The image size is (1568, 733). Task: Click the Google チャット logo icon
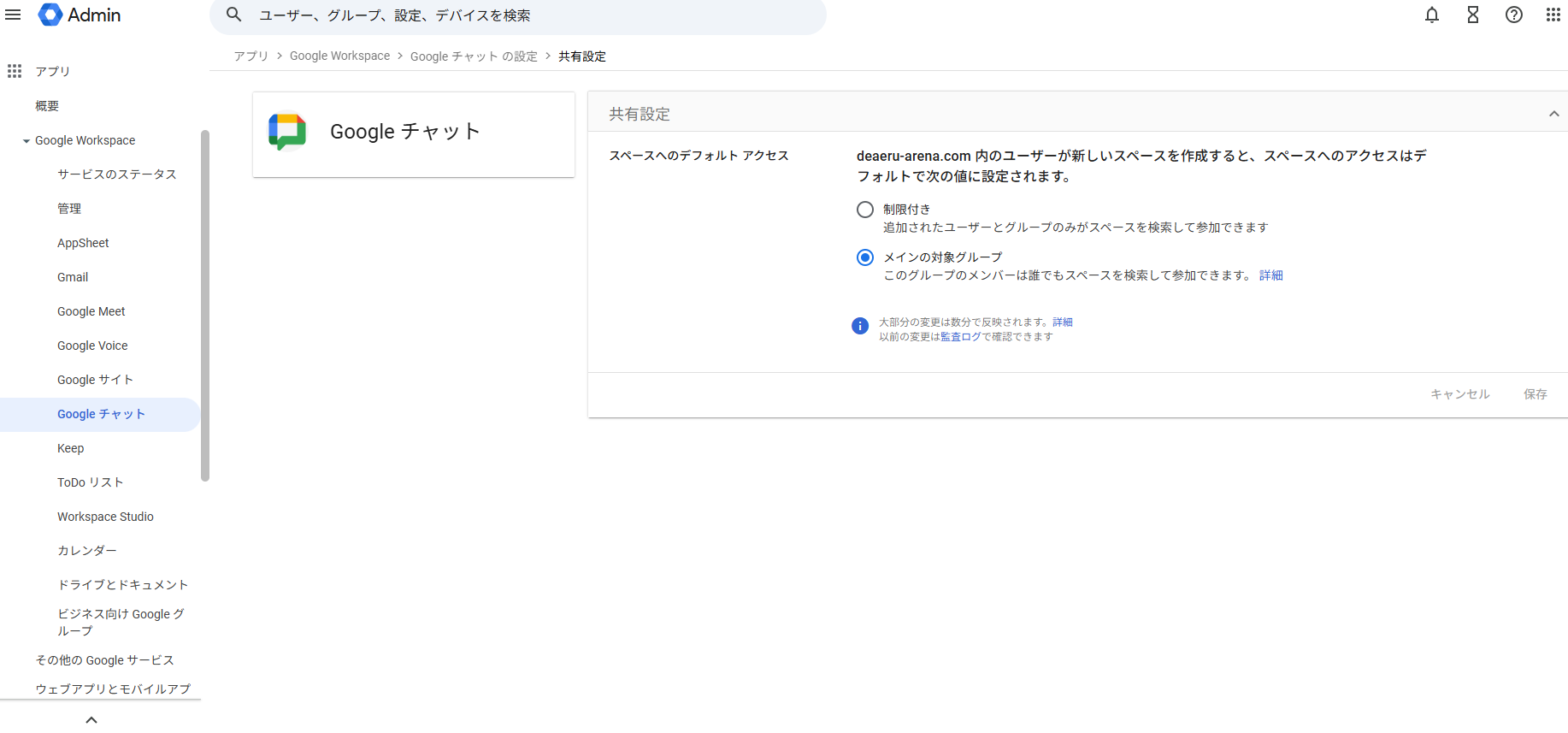click(x=287, y=132)
